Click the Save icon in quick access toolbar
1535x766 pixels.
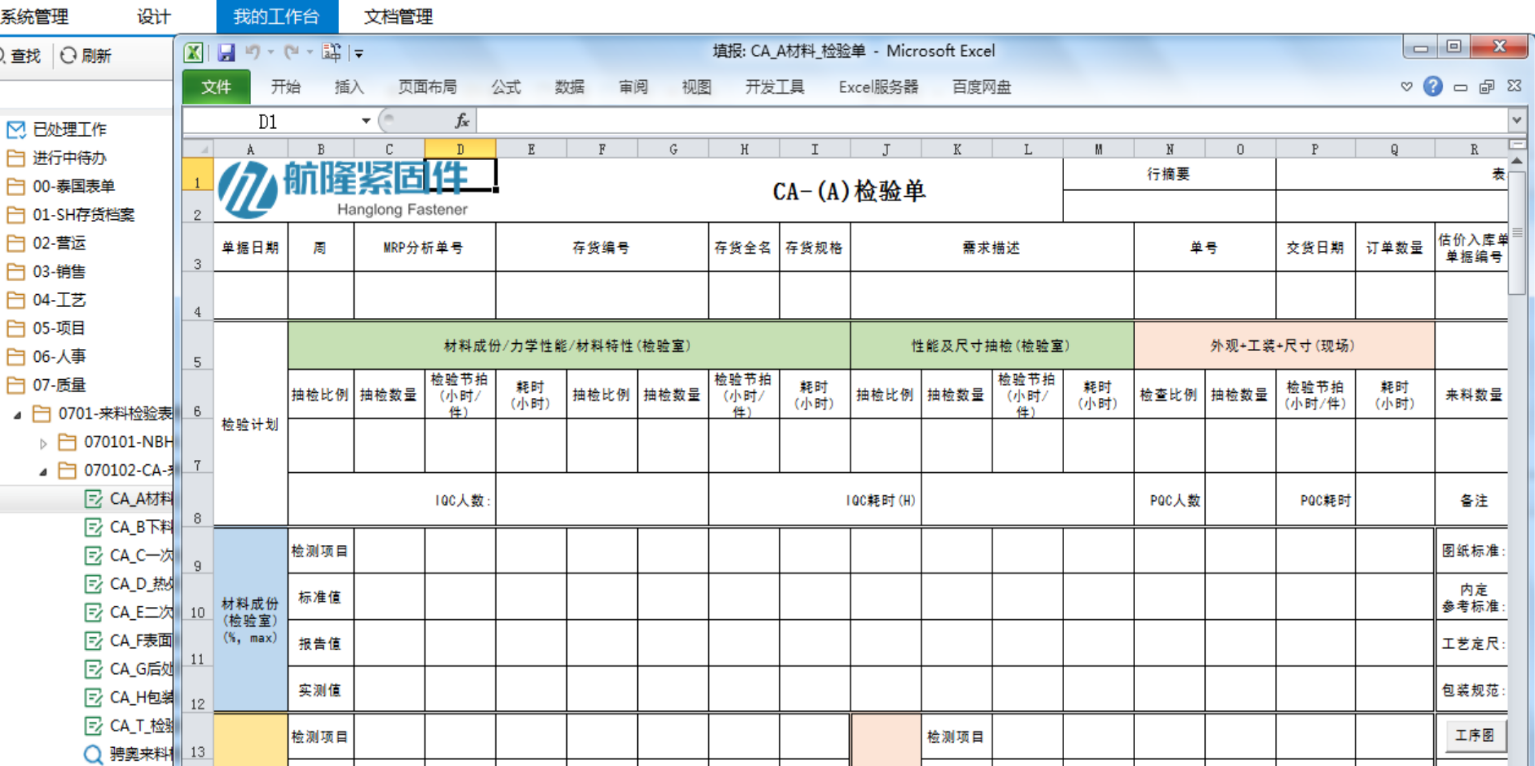226,52
